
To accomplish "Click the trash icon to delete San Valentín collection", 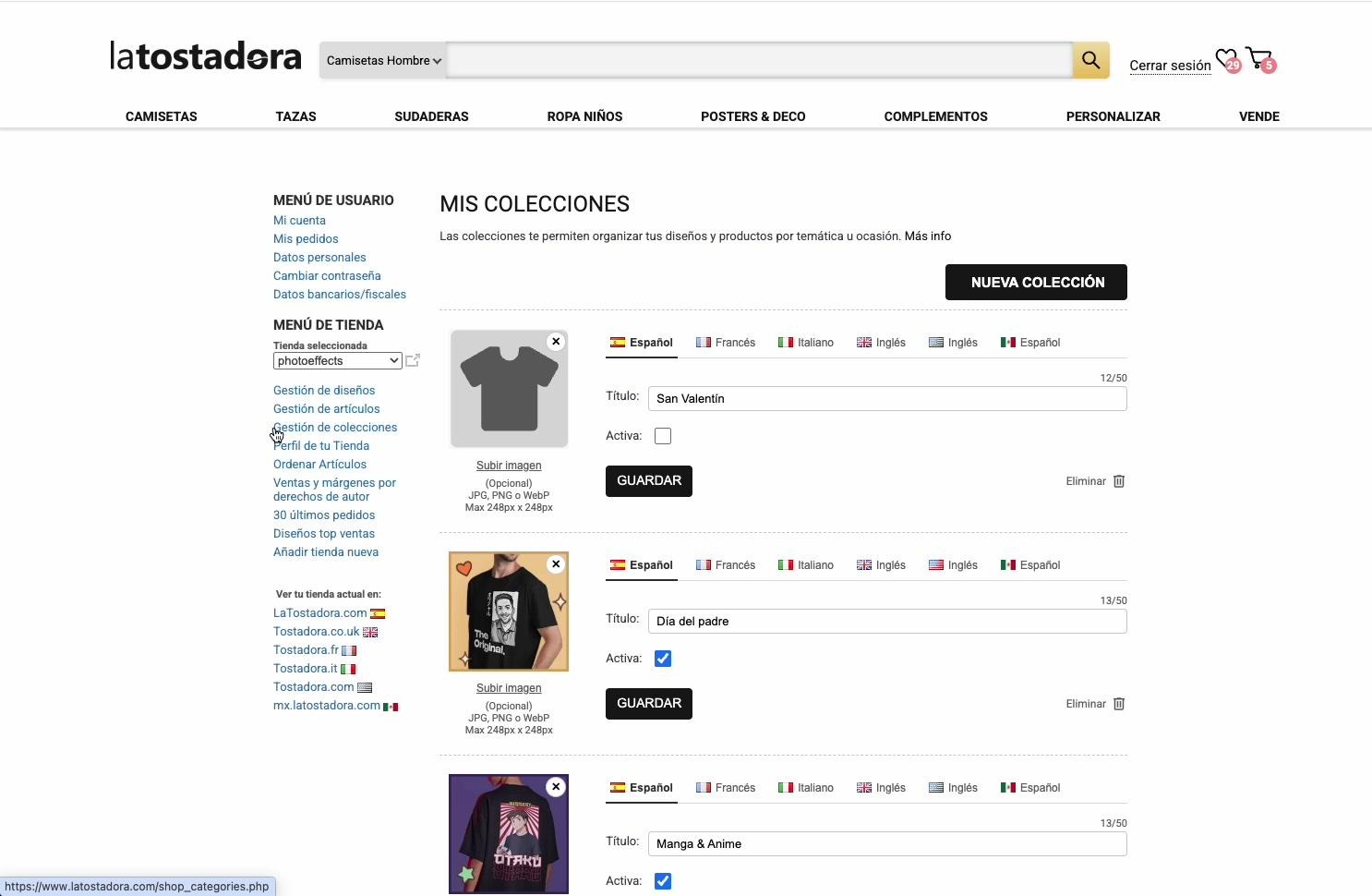I will [1118, 481].
